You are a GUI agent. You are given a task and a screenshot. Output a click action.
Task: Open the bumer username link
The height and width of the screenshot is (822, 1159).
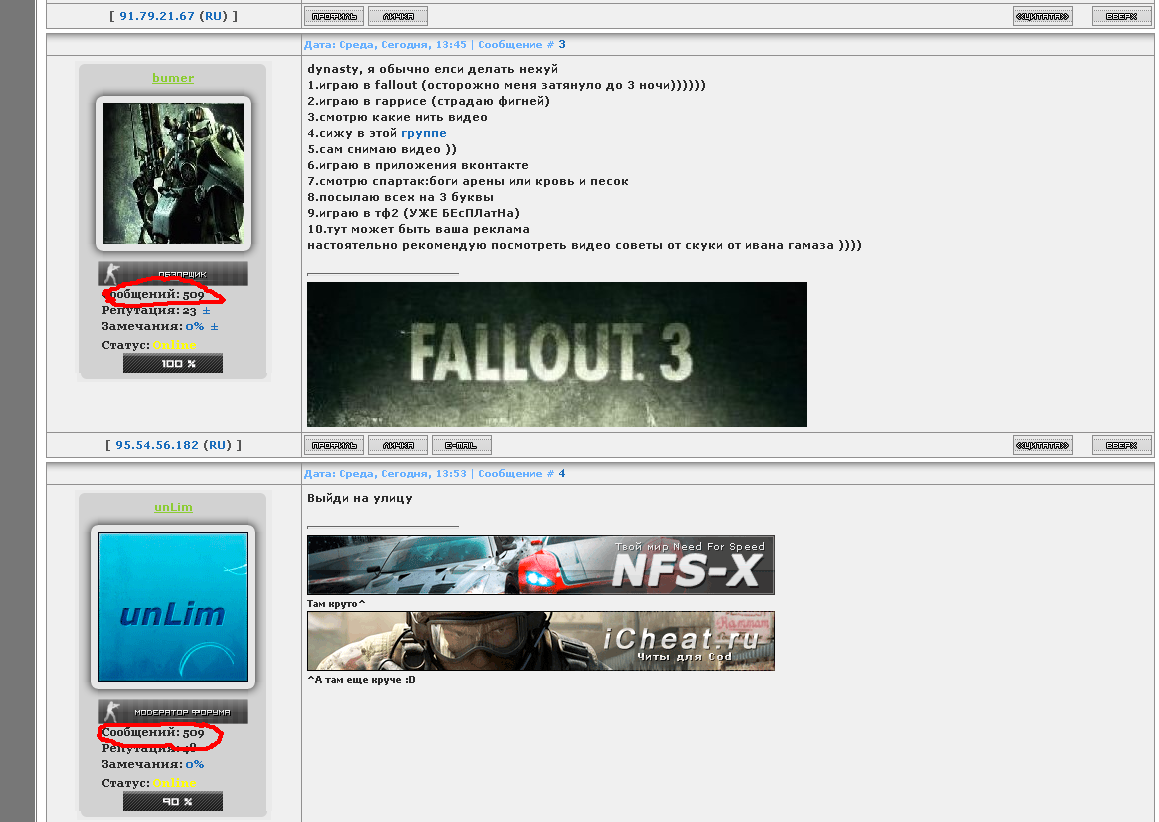[x=173, y=78]
